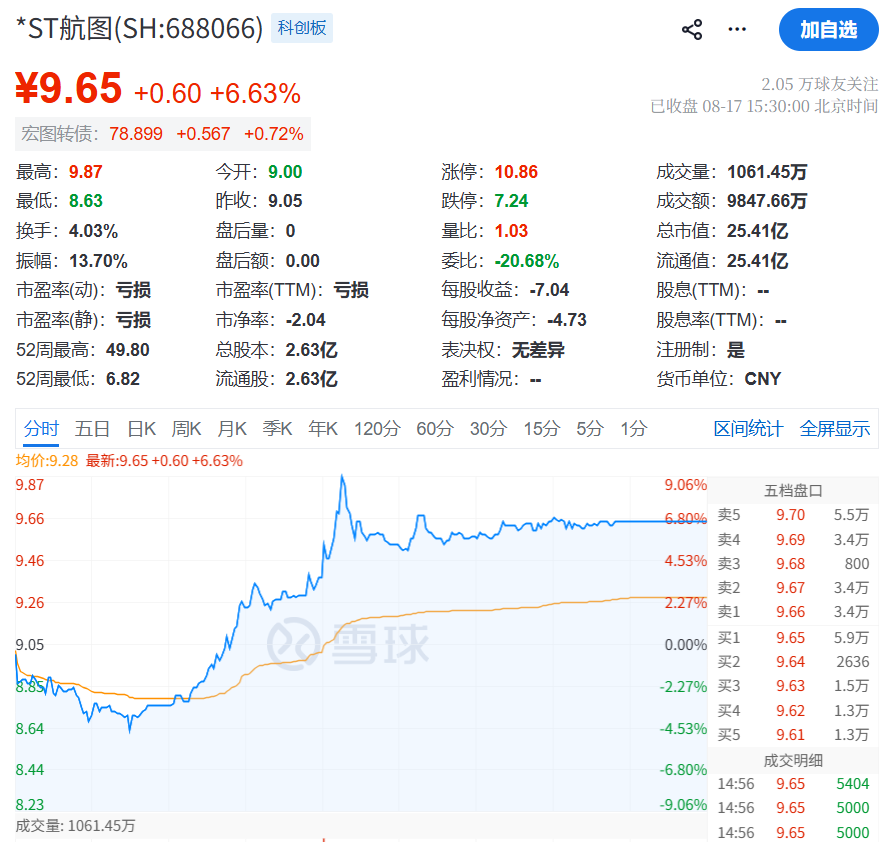Screen dimensions: 894x842
Task: Open the three-dot more options menu
Action: pos(737,30)
